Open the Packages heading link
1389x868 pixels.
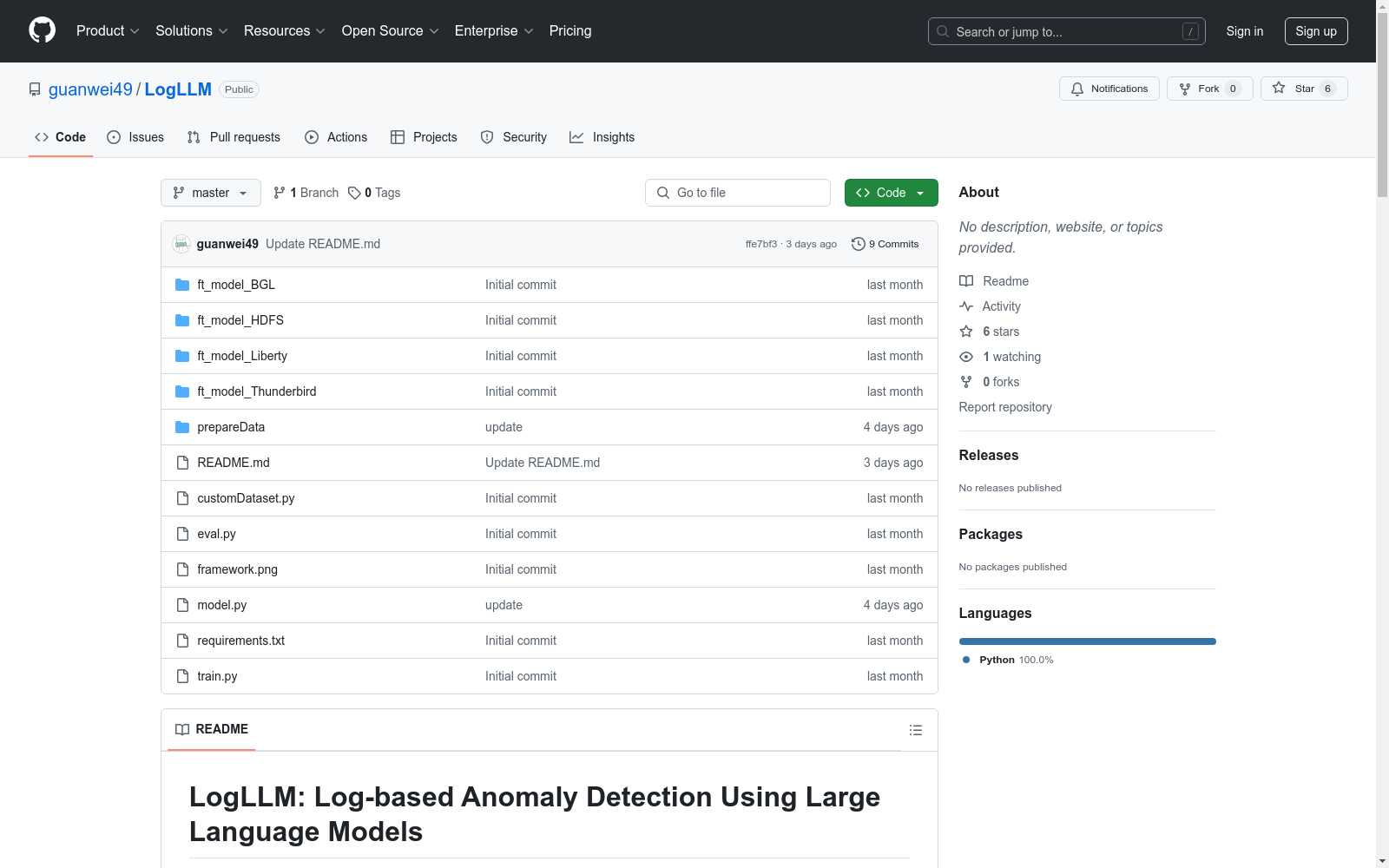991,534
